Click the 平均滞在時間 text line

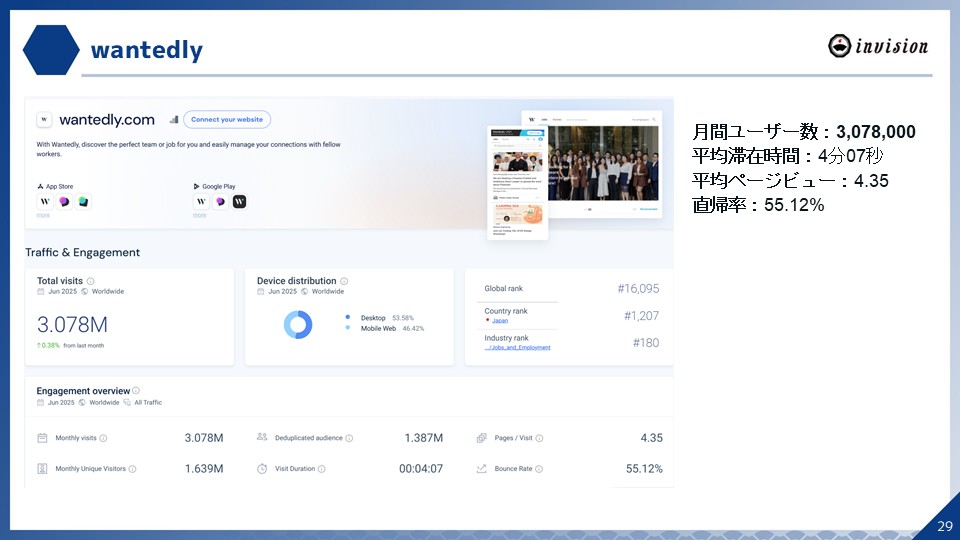(788, 156)
